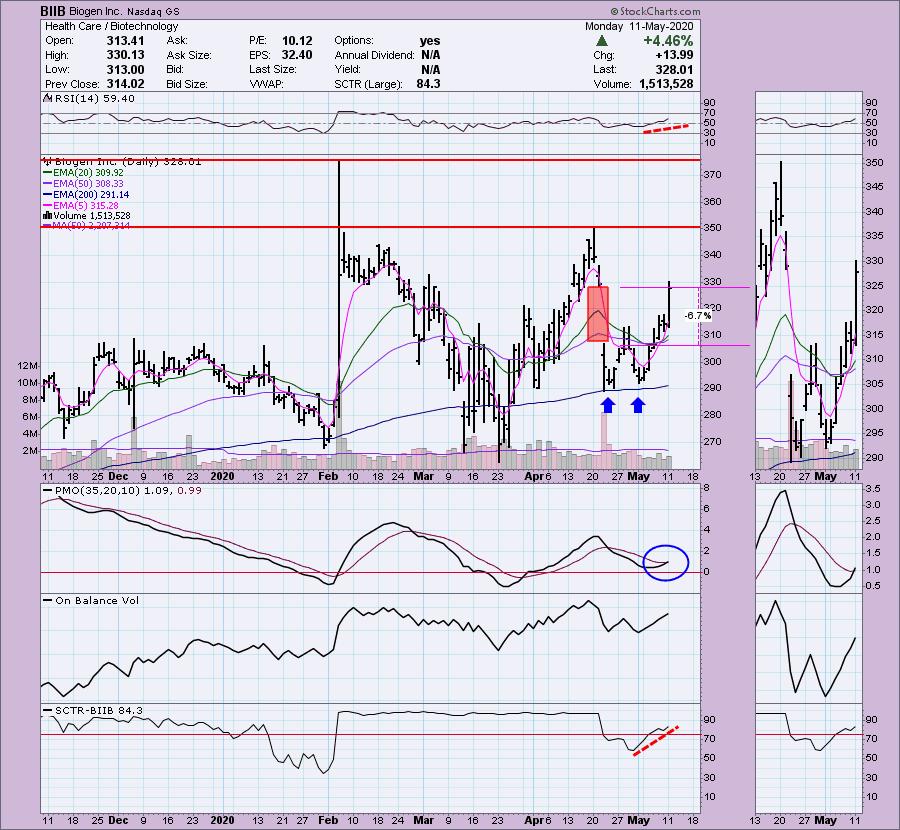Select the Chg value +13.99

coord(674,55)
